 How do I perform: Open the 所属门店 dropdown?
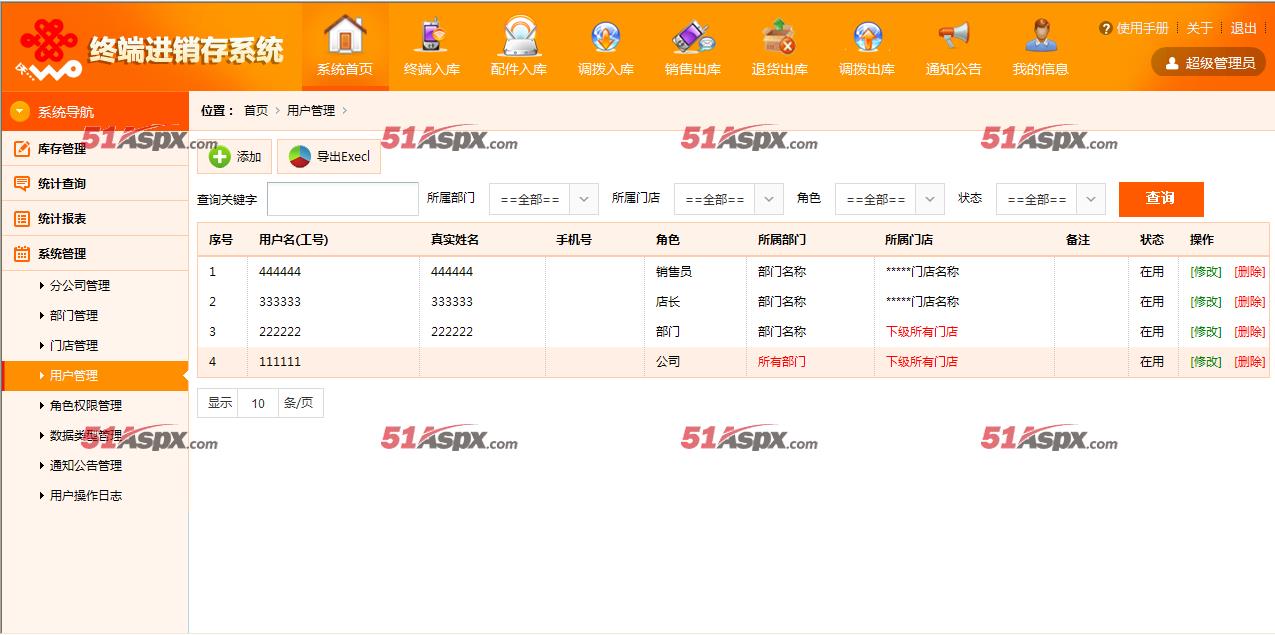click(728, 199)
